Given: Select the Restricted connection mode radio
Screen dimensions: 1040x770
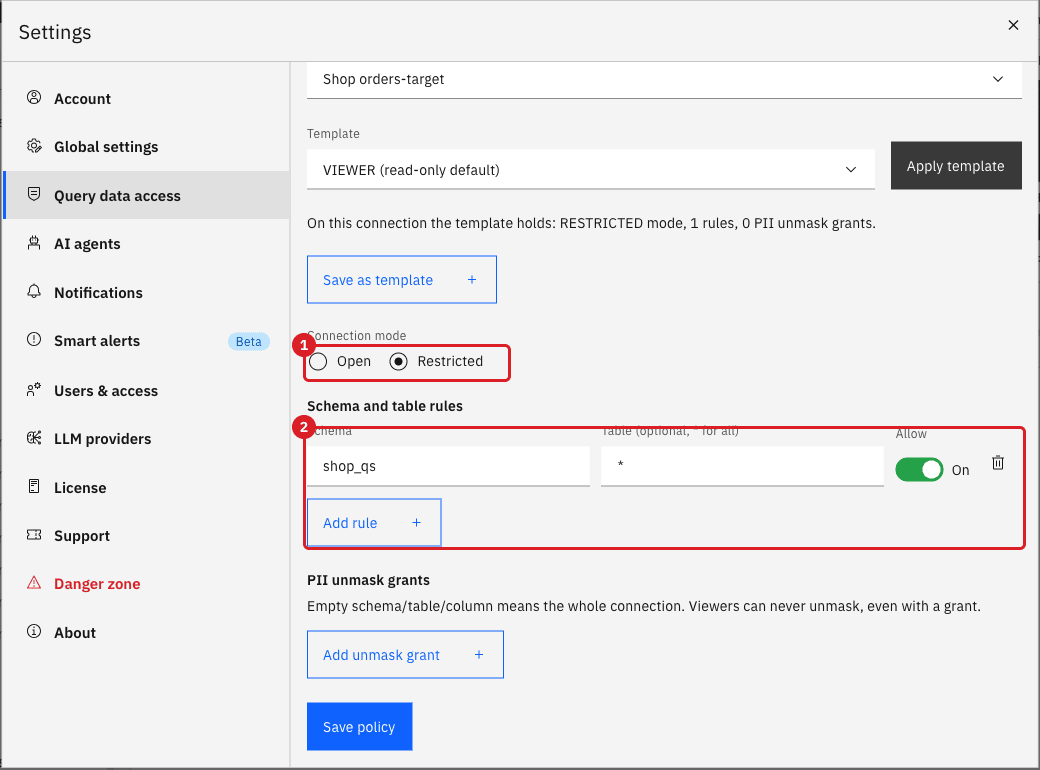Looking at the screenshot, I should pyautogui.click(x=399, y=361).
